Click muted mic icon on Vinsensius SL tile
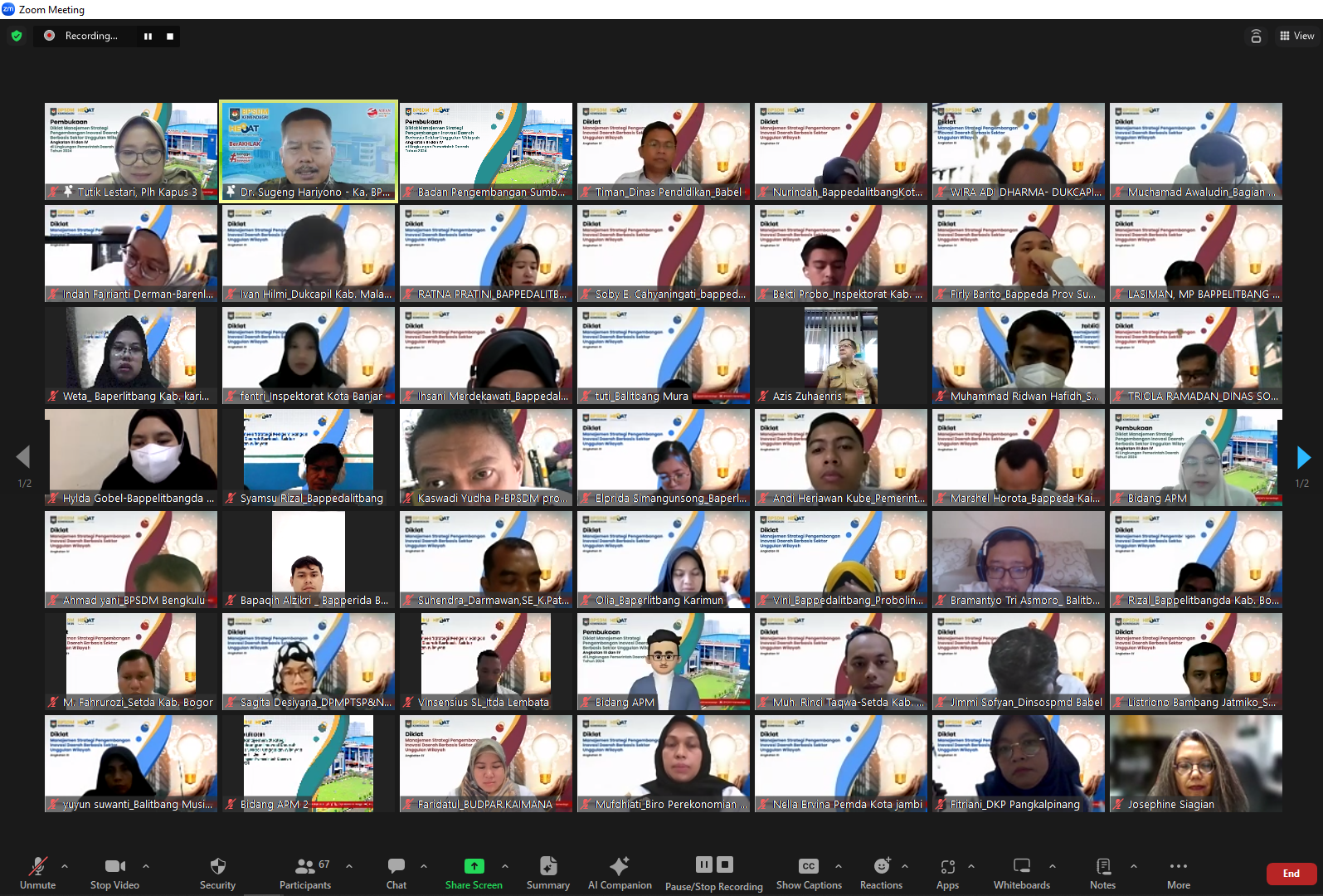This screenshot has width=1323, height=896. click(x=408, y=702)
